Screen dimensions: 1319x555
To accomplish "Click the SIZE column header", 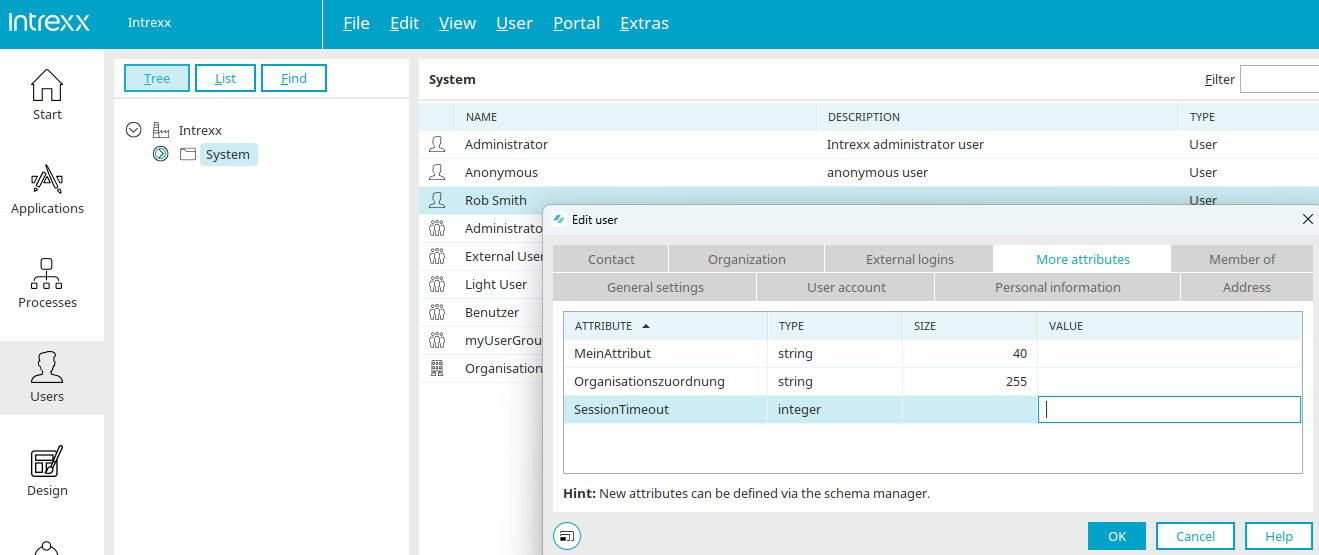I will [970, 326].
